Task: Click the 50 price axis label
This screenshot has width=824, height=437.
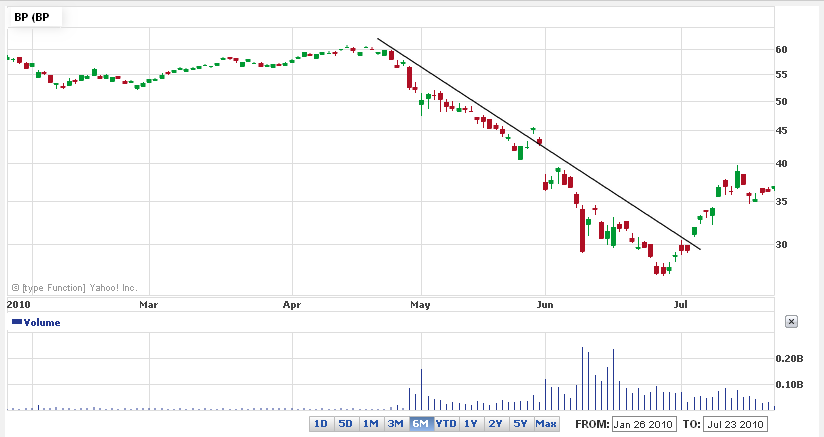Action: pyautogui.click(x=781, y=101)
